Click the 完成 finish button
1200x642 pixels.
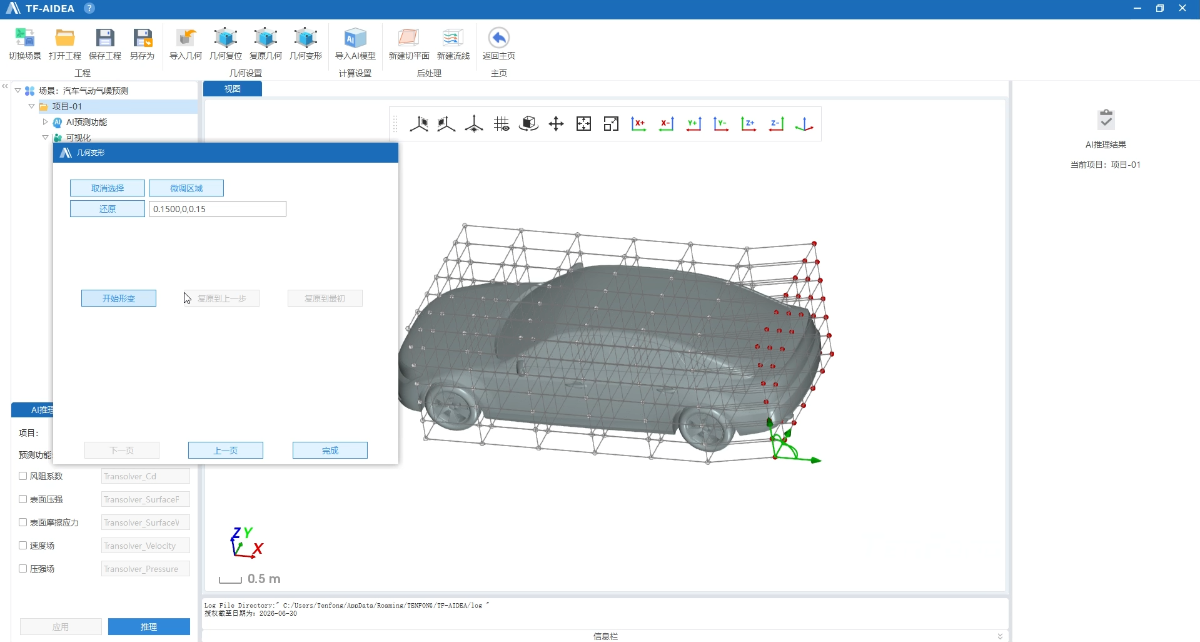point(330,450)
